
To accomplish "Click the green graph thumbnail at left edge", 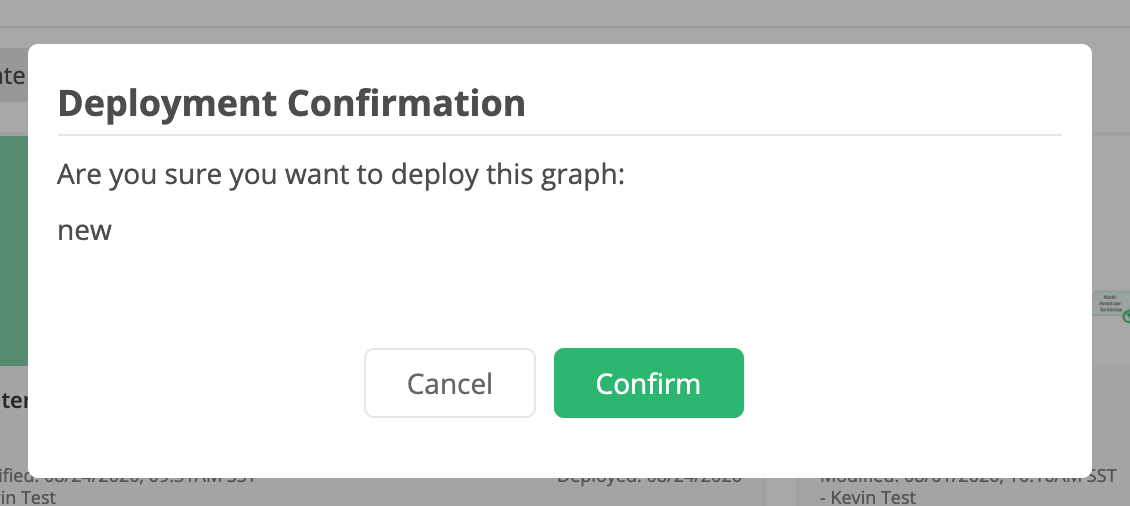I will click(x=13, y=250).
